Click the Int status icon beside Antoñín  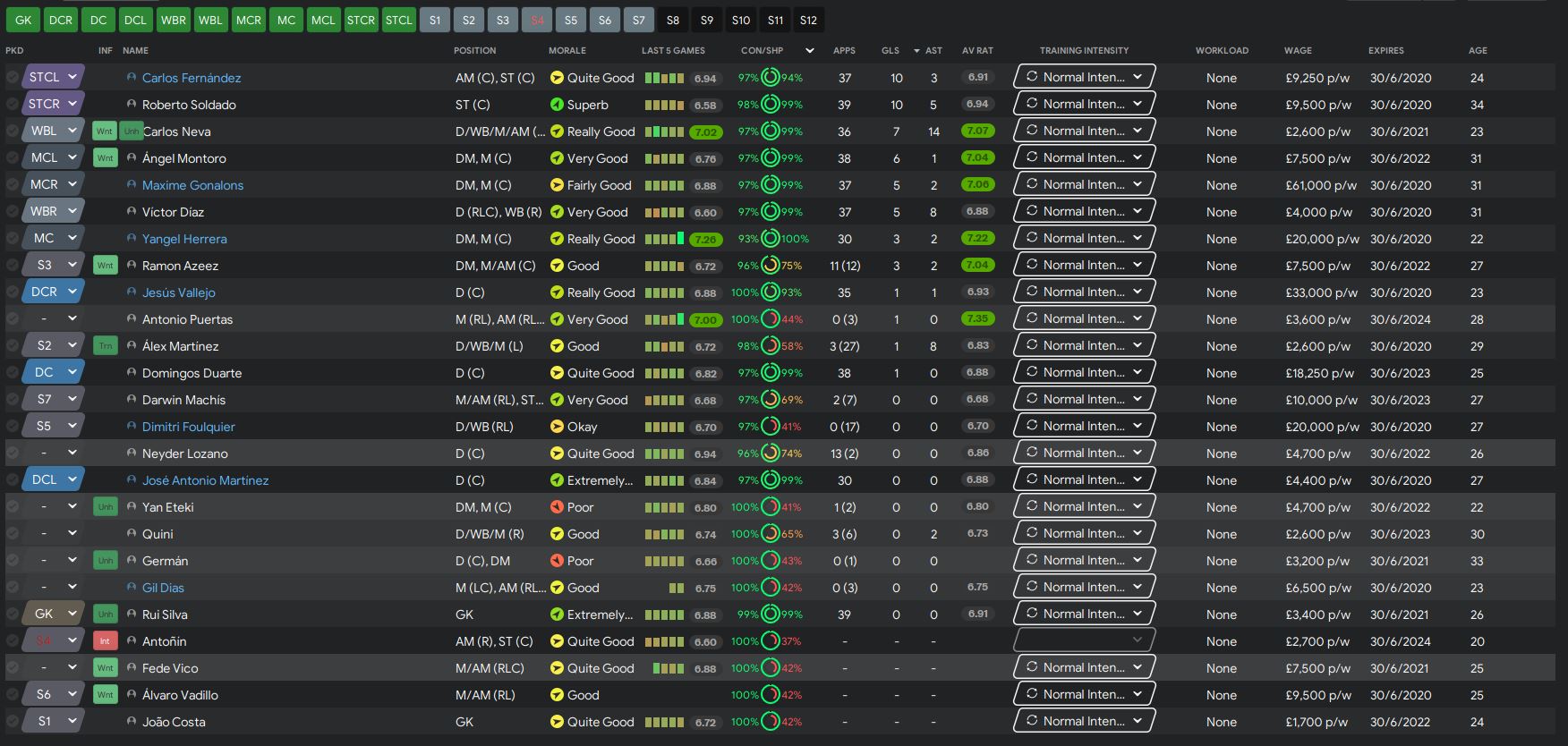pyautogui.click(x=105, y=641)
